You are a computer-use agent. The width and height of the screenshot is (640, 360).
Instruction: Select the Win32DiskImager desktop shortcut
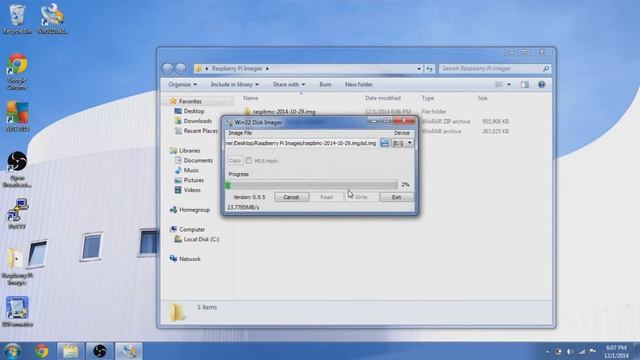click(x=52, y=19)
